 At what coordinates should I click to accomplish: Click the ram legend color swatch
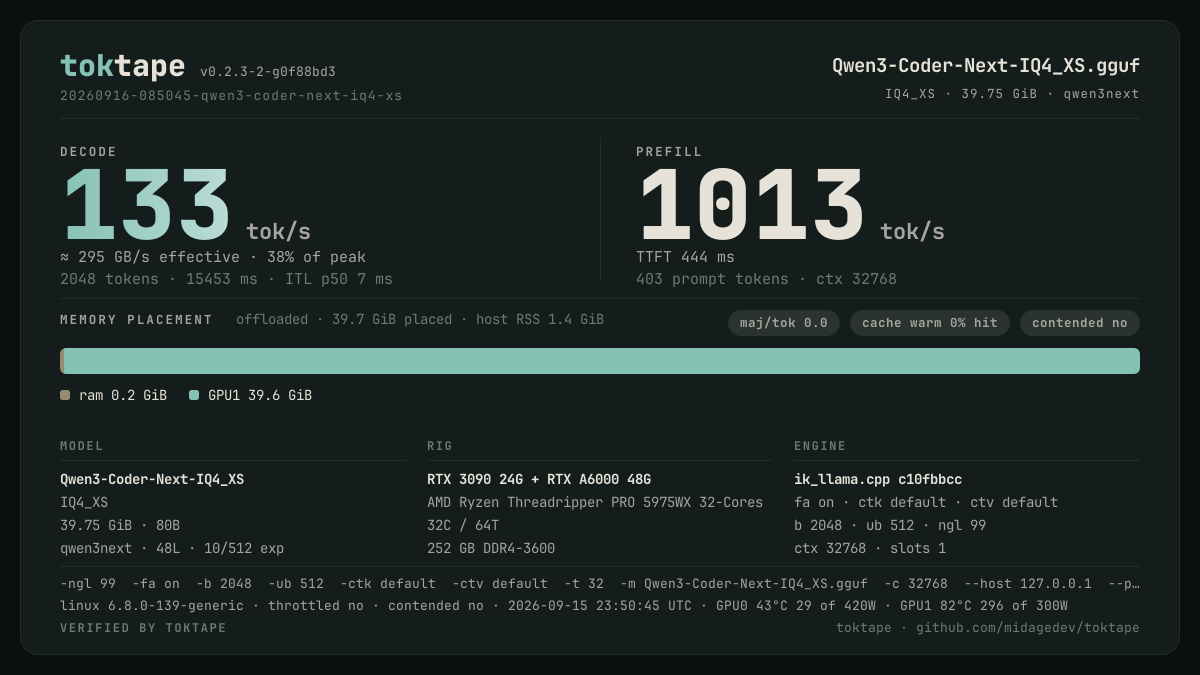pyautogui.click(x=65, y=395)
